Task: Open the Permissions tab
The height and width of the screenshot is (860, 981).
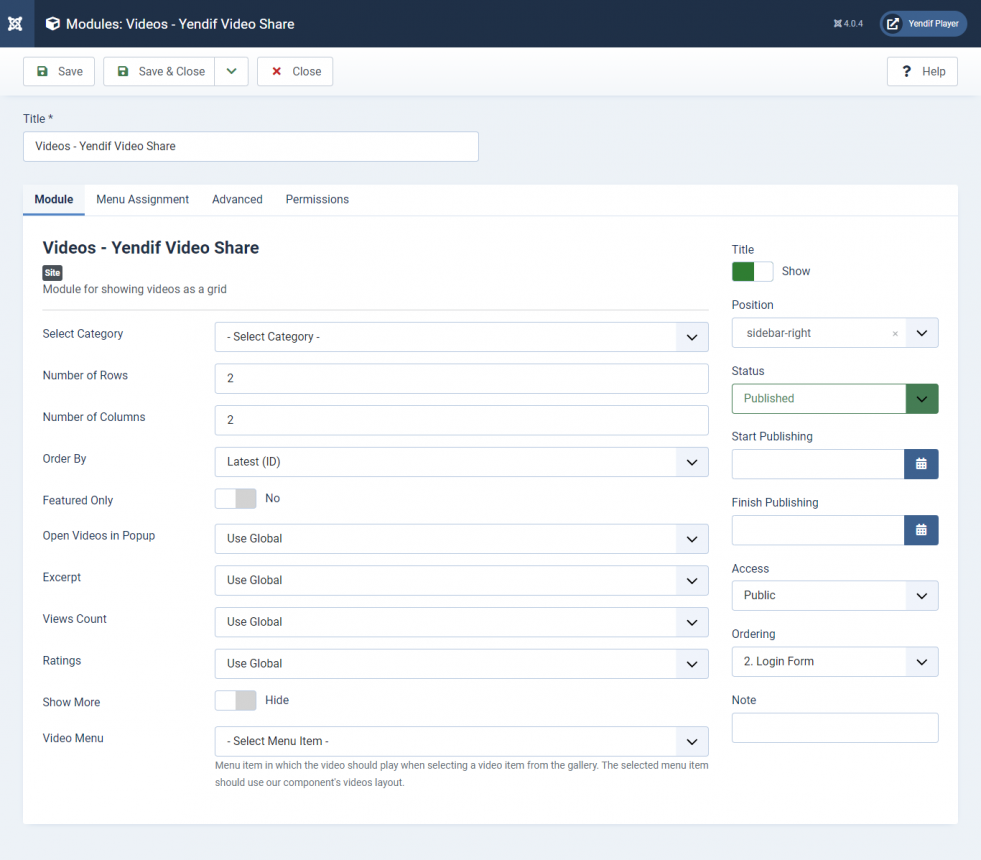Action: (x=317, y=200)
